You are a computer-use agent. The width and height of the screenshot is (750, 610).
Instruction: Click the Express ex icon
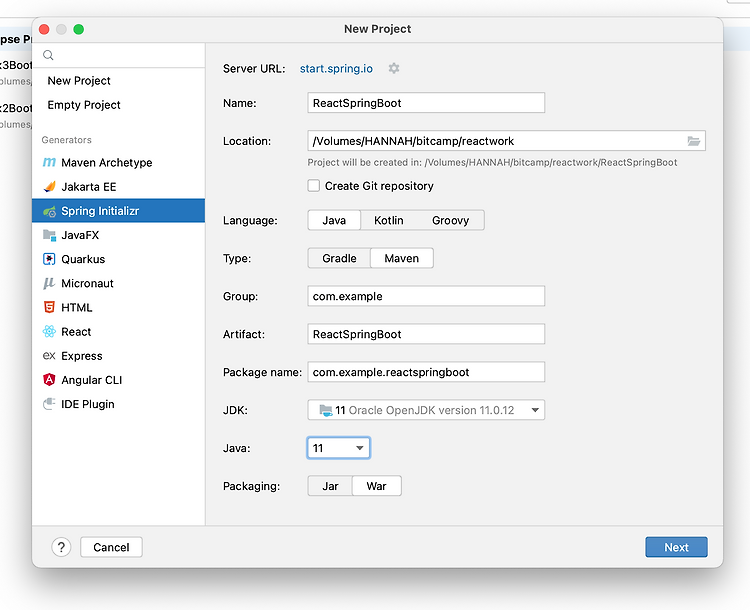coord(49,355)
